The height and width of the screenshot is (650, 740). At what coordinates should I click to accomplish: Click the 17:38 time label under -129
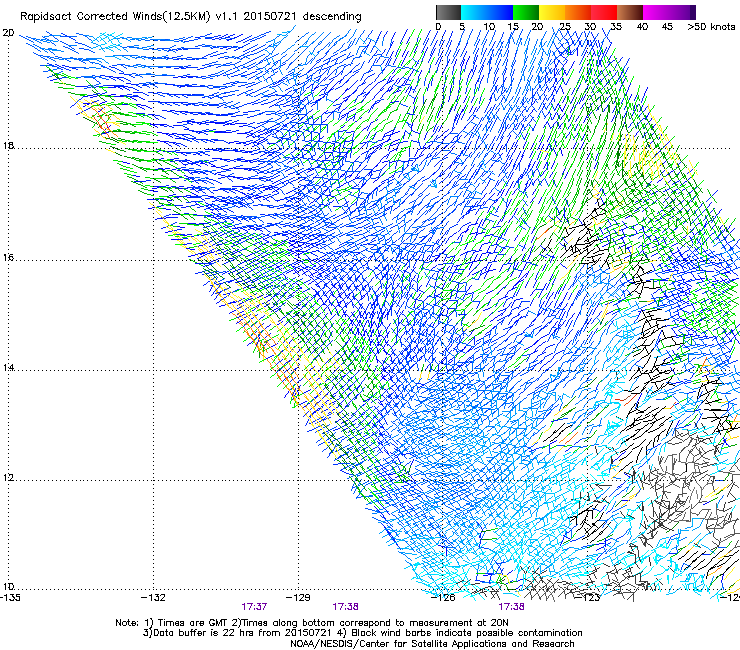(x=345, y=607)
